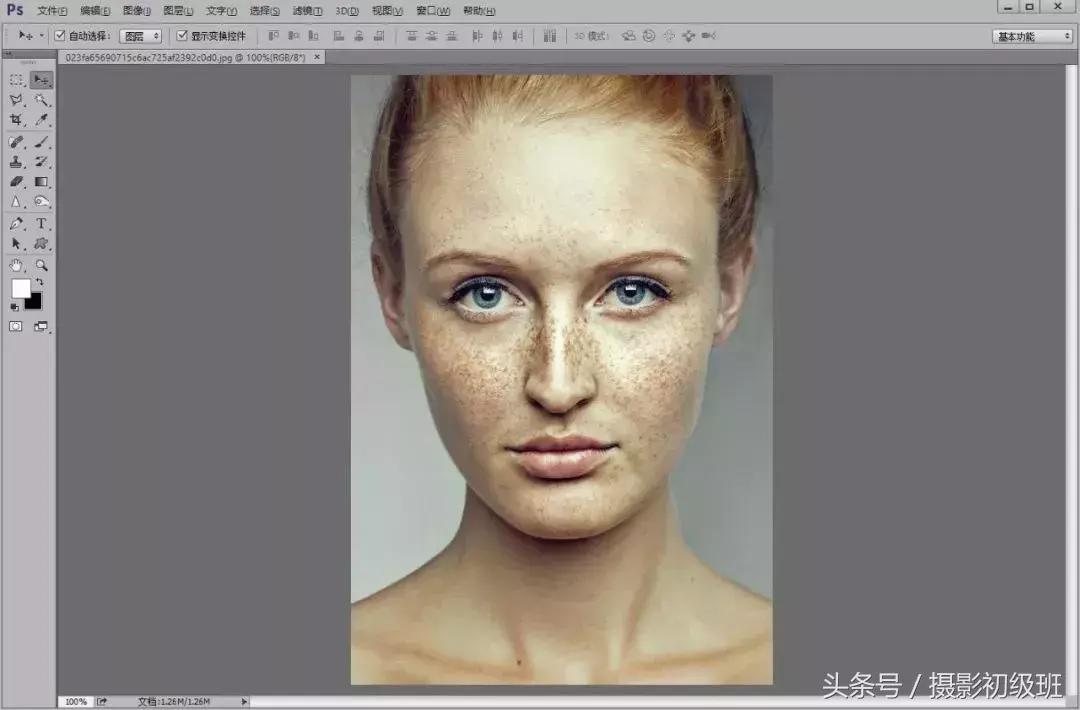Choose the Eyedropper tool

click(41, 120)
